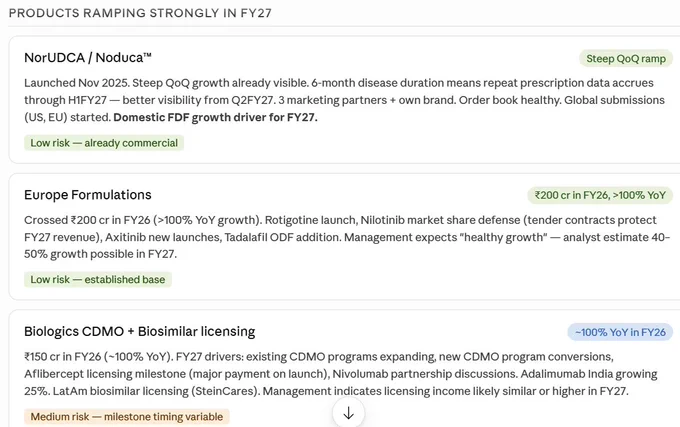The width and height of the screenshot is (680, 427).
Task: Click the Low risk — established base tag
Action: tap(98, 279)
